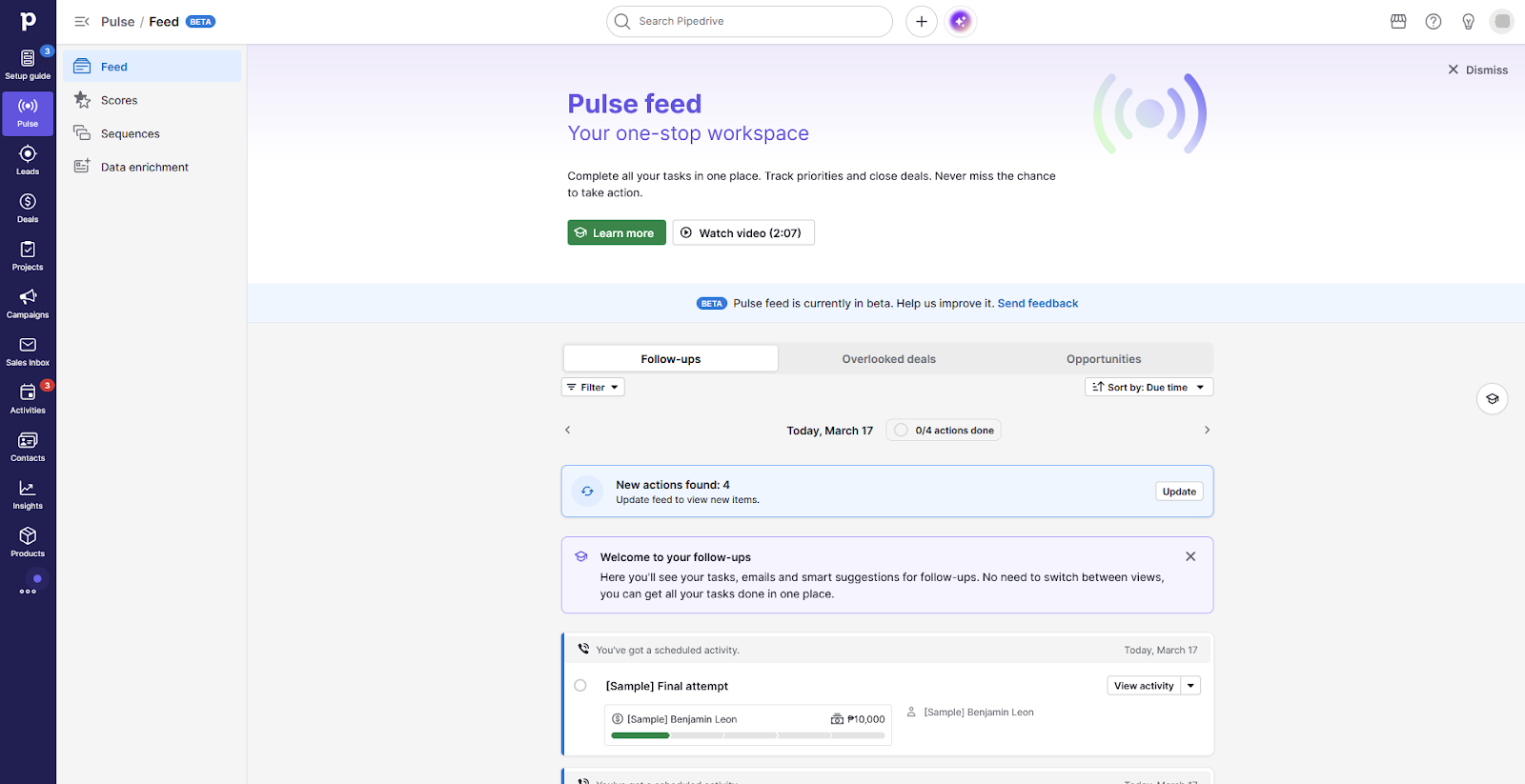The height and width of the screenshot is (784, 1525).
Task: Click in the Search Pipedrive field
Action: coord(749,21)
